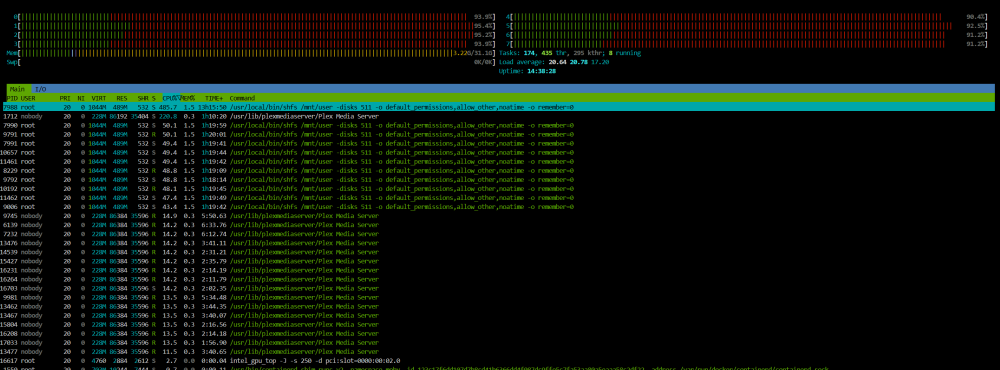Screen dimensions: 1000x370
Task: Sort by the PID column header
Action: [x=12, y=98]
